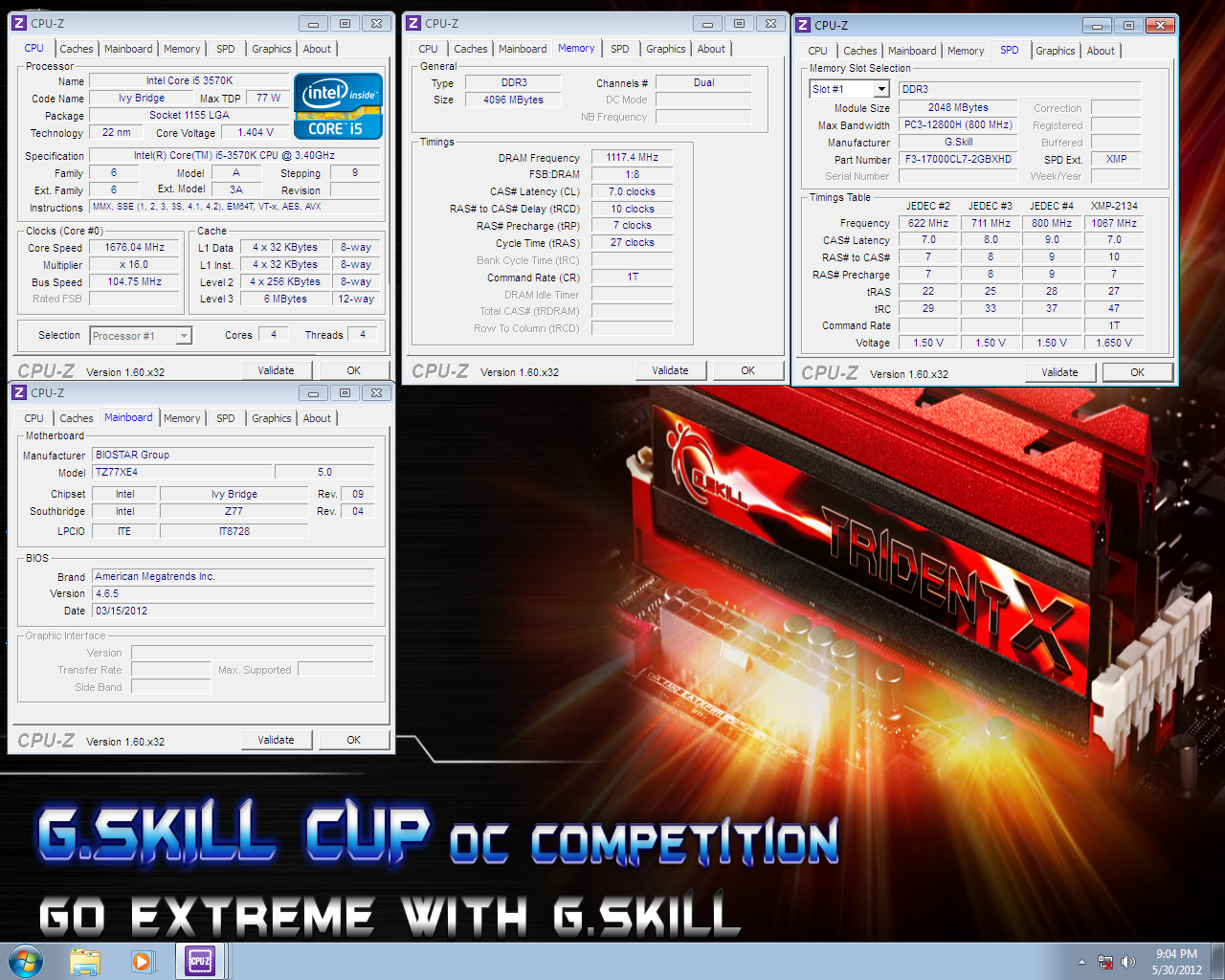Click the BIOSTAR Group manufacturer field
The image size is (1225, 980).
233,455
